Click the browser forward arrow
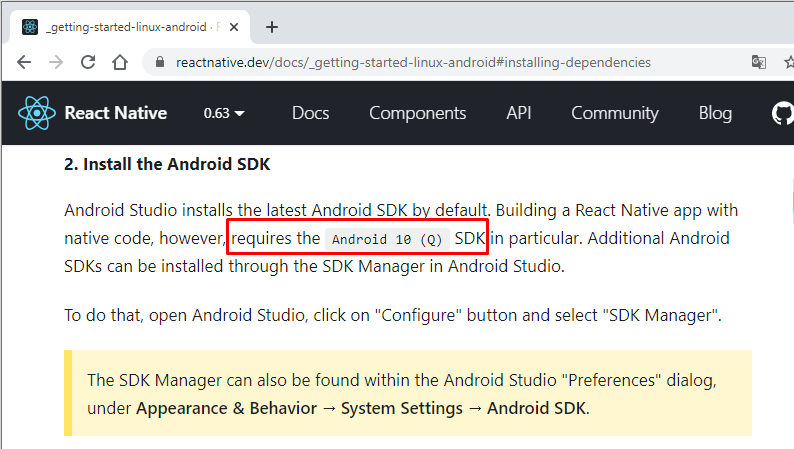This screenshot has height=449, width=794. click(56, 62)
